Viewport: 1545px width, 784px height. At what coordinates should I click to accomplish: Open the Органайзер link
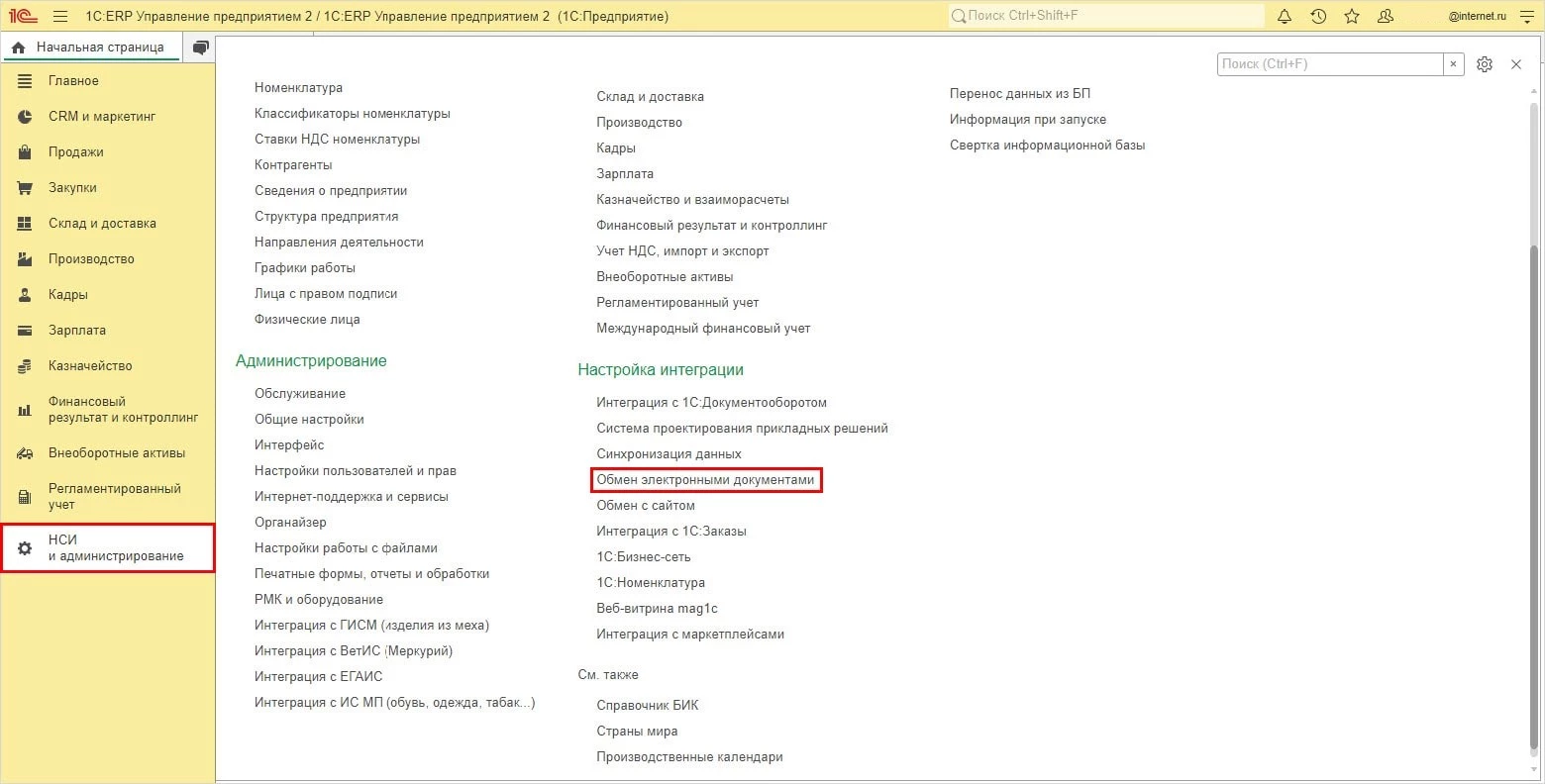point(290,523)
